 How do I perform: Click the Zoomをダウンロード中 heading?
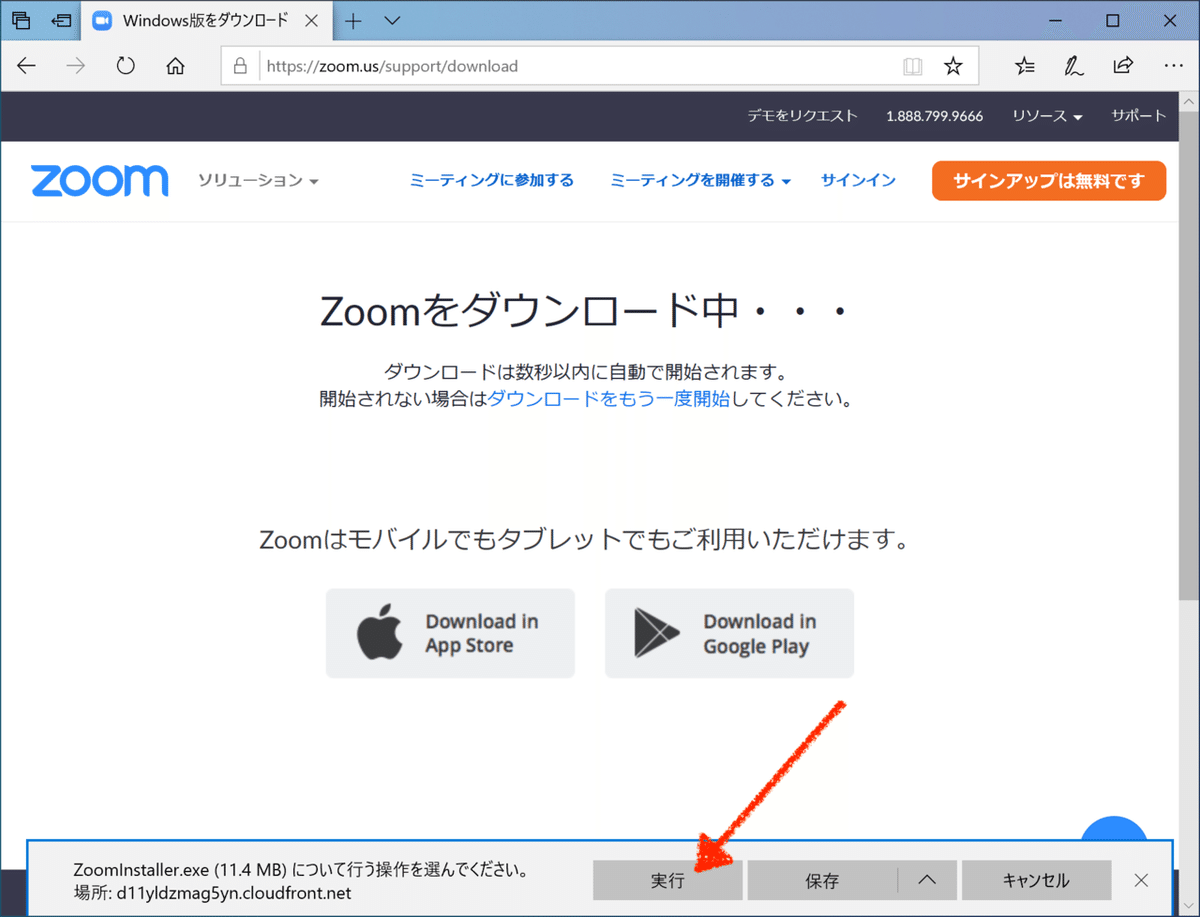(584, 313)
